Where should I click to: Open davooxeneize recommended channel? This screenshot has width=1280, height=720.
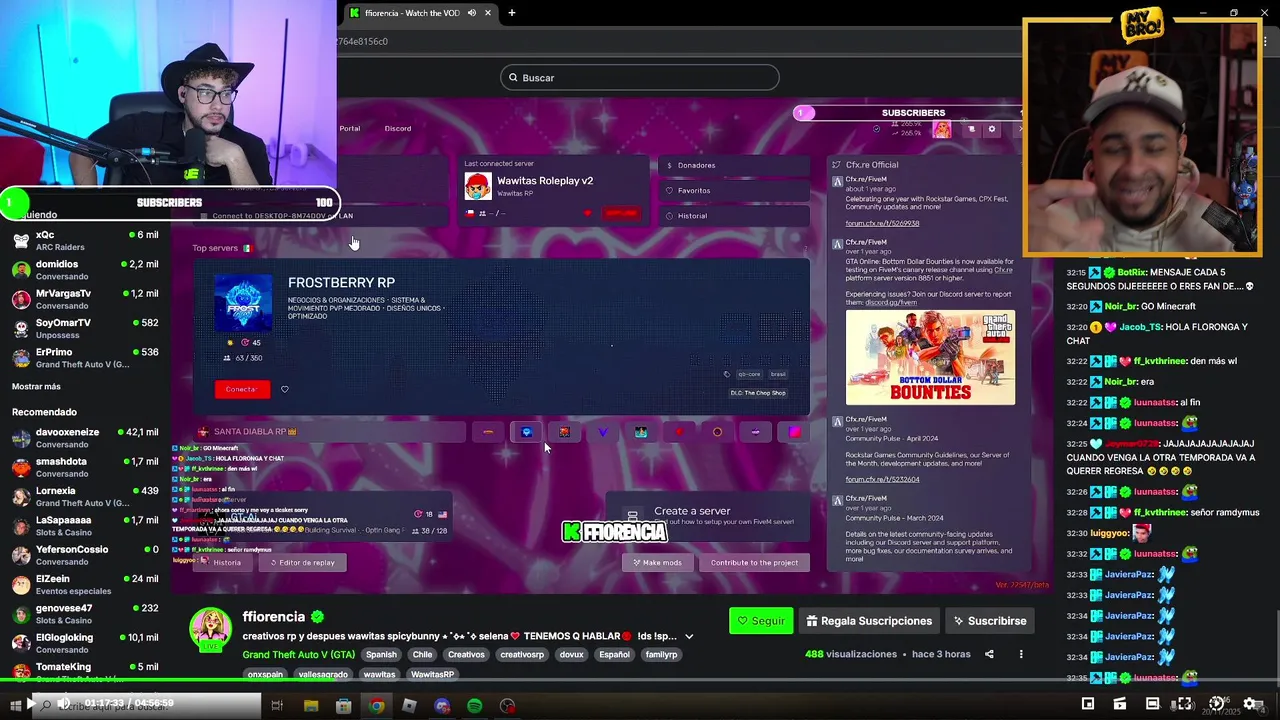84,438
